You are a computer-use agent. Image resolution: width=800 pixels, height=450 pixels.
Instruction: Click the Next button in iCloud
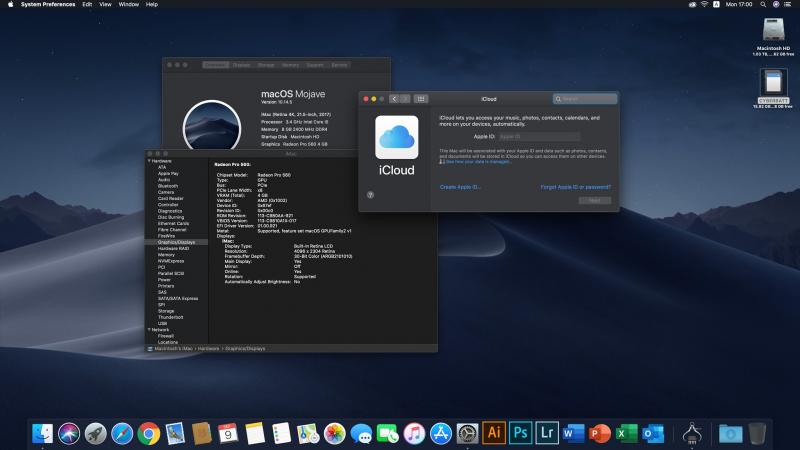point(595,201)
